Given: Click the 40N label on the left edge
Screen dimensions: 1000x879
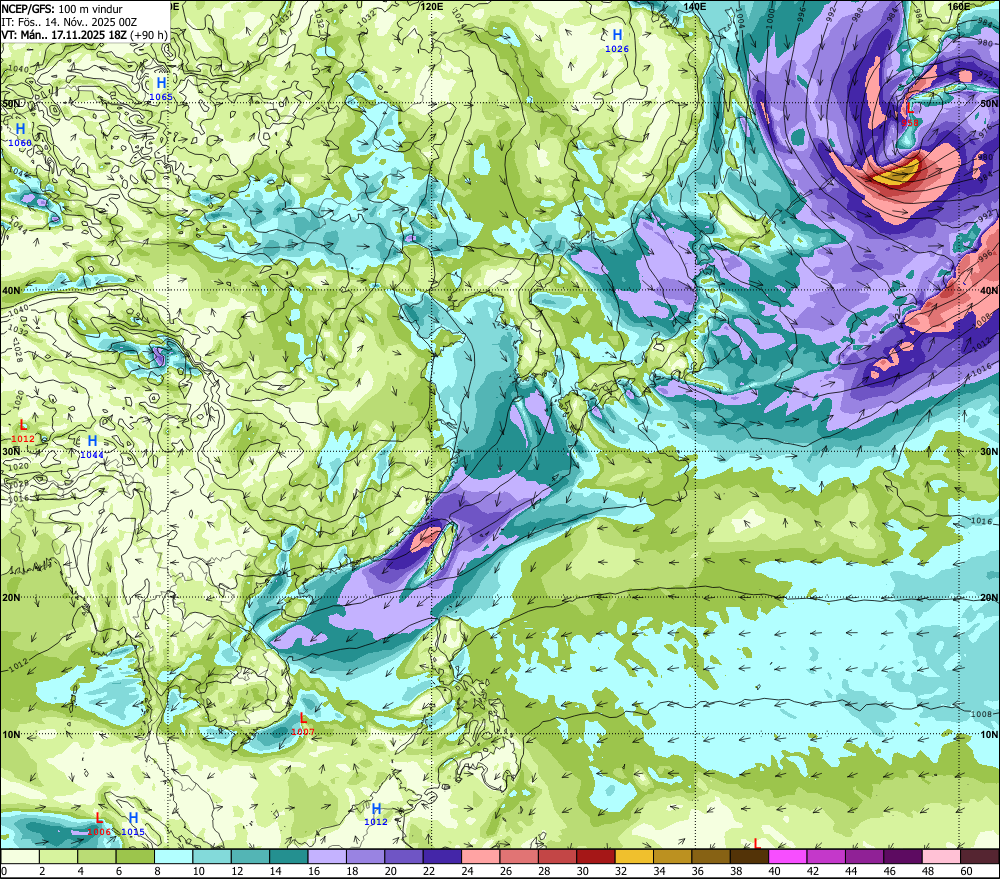Looking at the screenshot, I should pyautogui.click(x=11, y=290).
